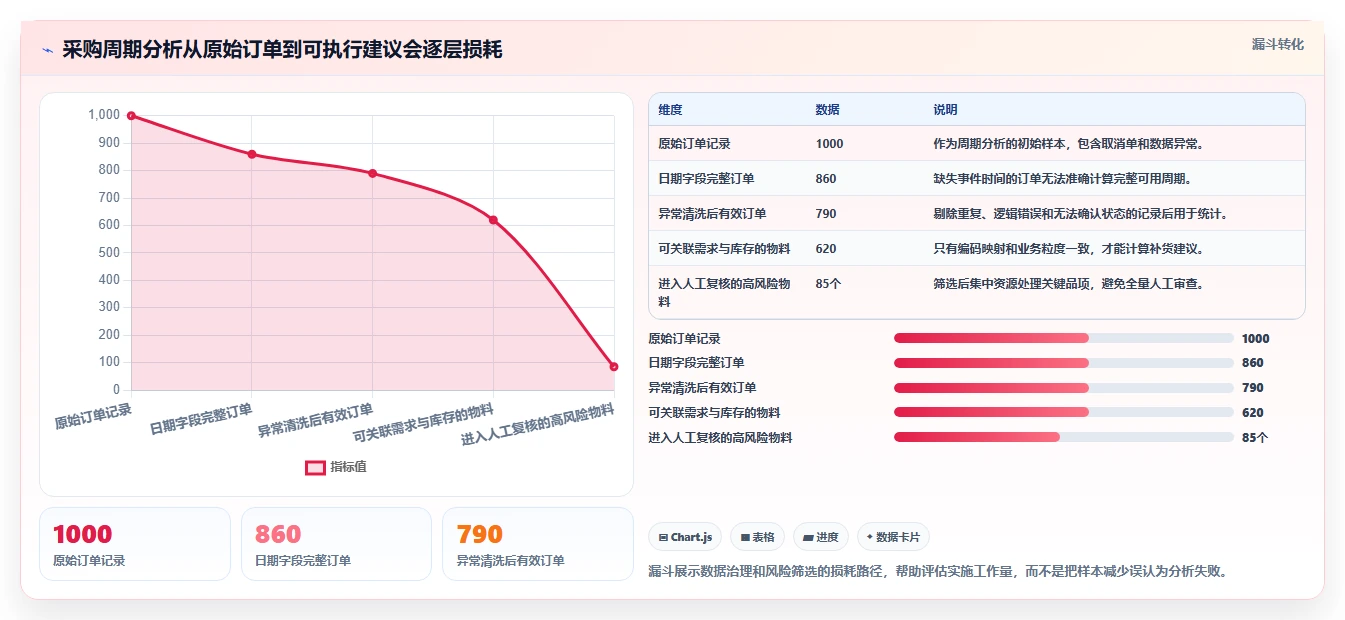Click the progress bar for 可关联需求与库存的物料

(x=1064, y=412)
